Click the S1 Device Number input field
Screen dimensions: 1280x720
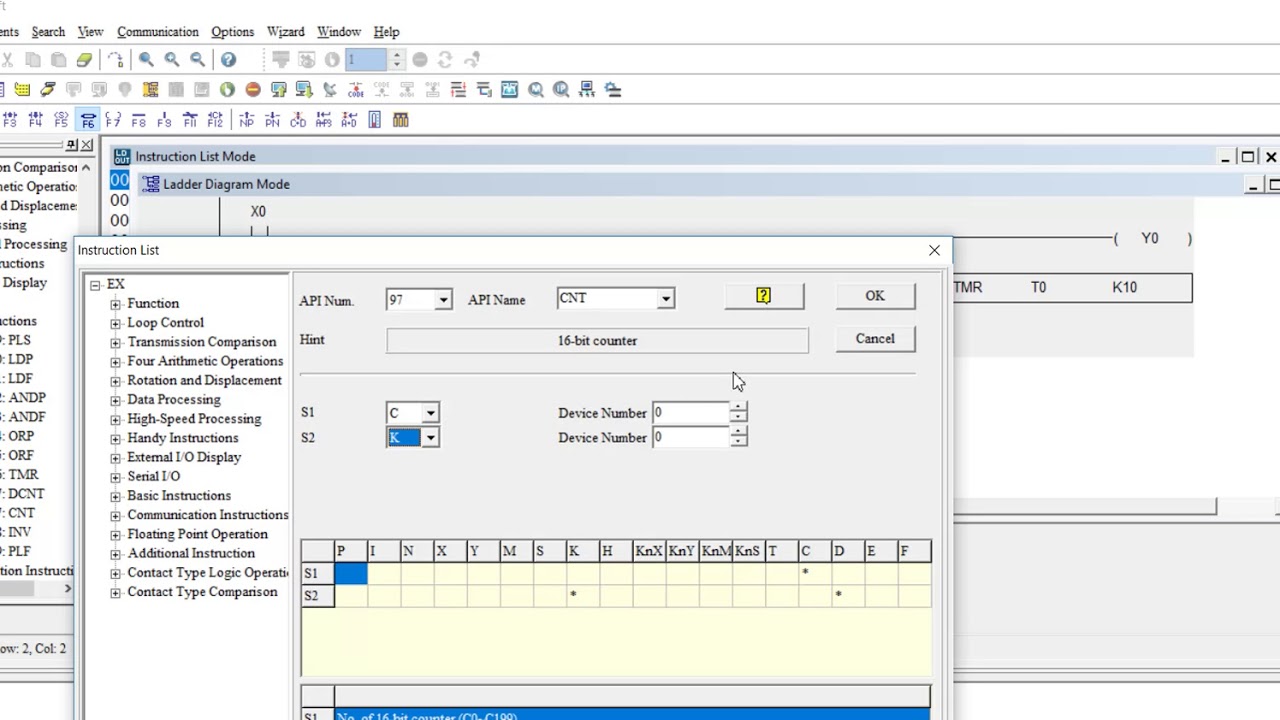pos(691,413)
